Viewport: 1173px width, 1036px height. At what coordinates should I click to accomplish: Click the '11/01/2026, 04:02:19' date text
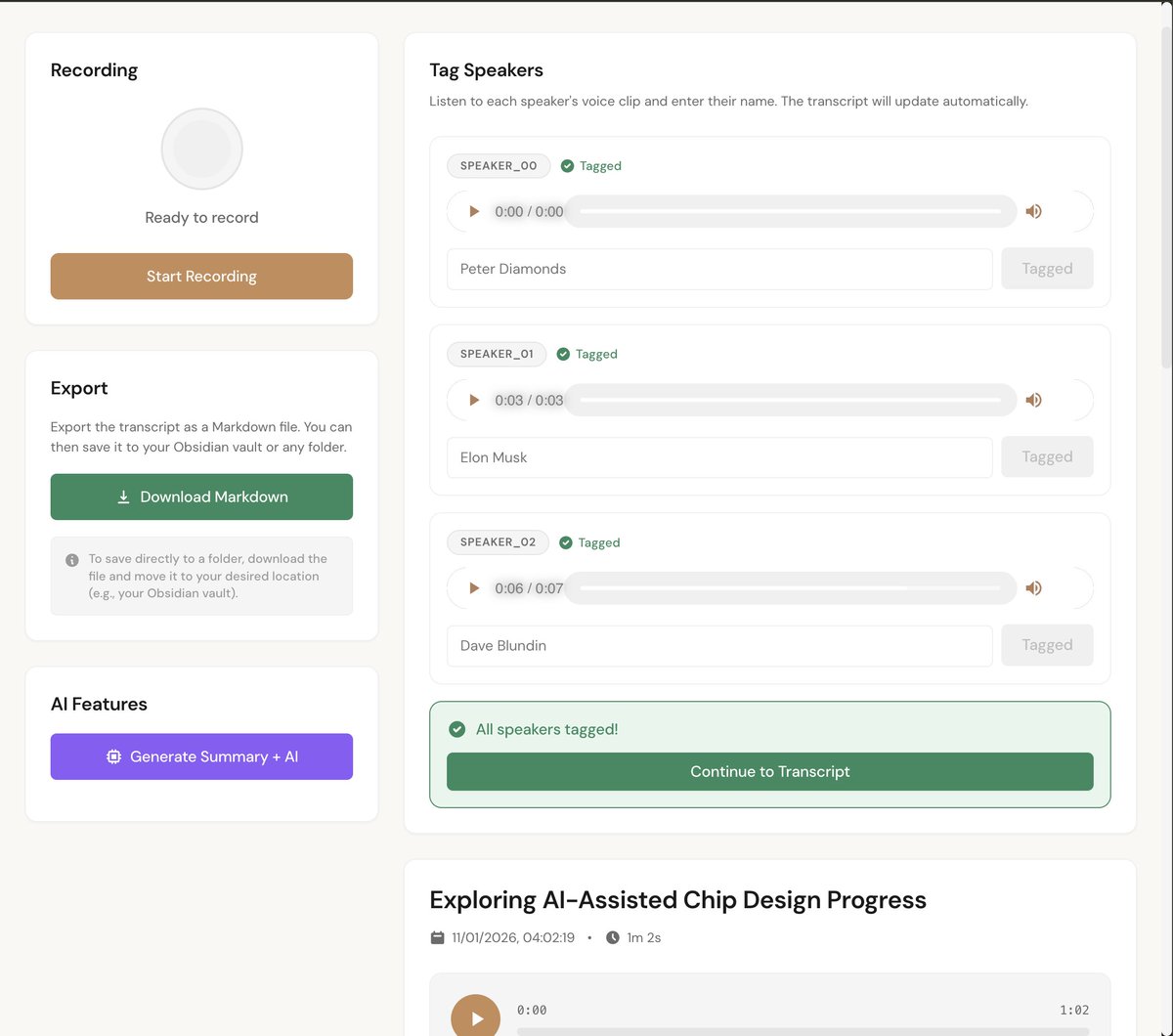(x=513, y=937)
